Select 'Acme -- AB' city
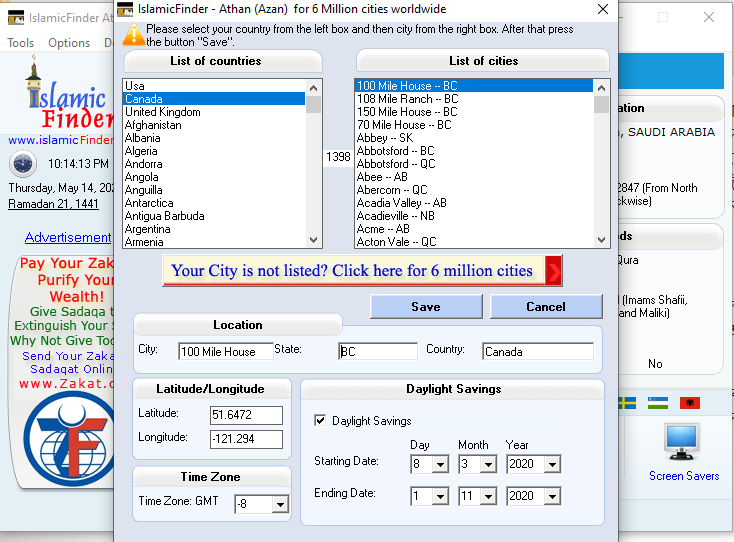The image size is (734, 542). tap(474, 229)
